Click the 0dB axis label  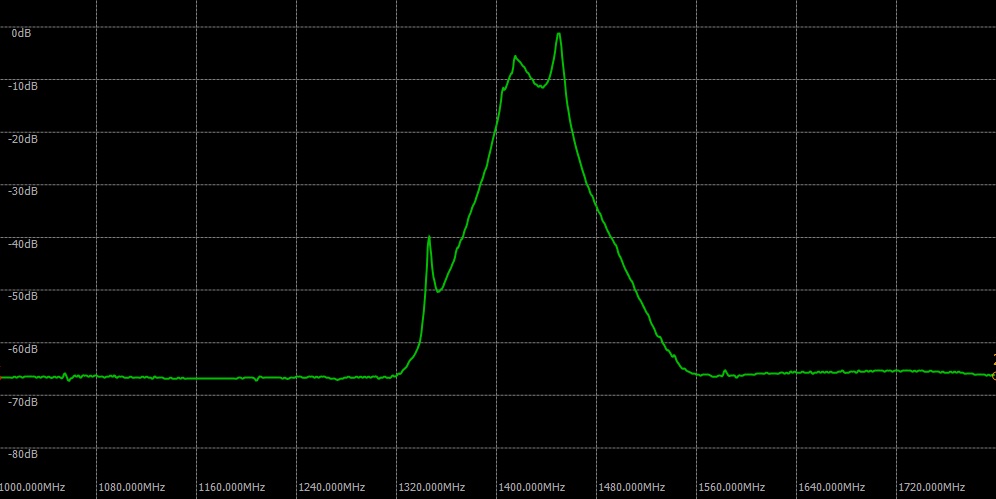(x=21, y=33)
